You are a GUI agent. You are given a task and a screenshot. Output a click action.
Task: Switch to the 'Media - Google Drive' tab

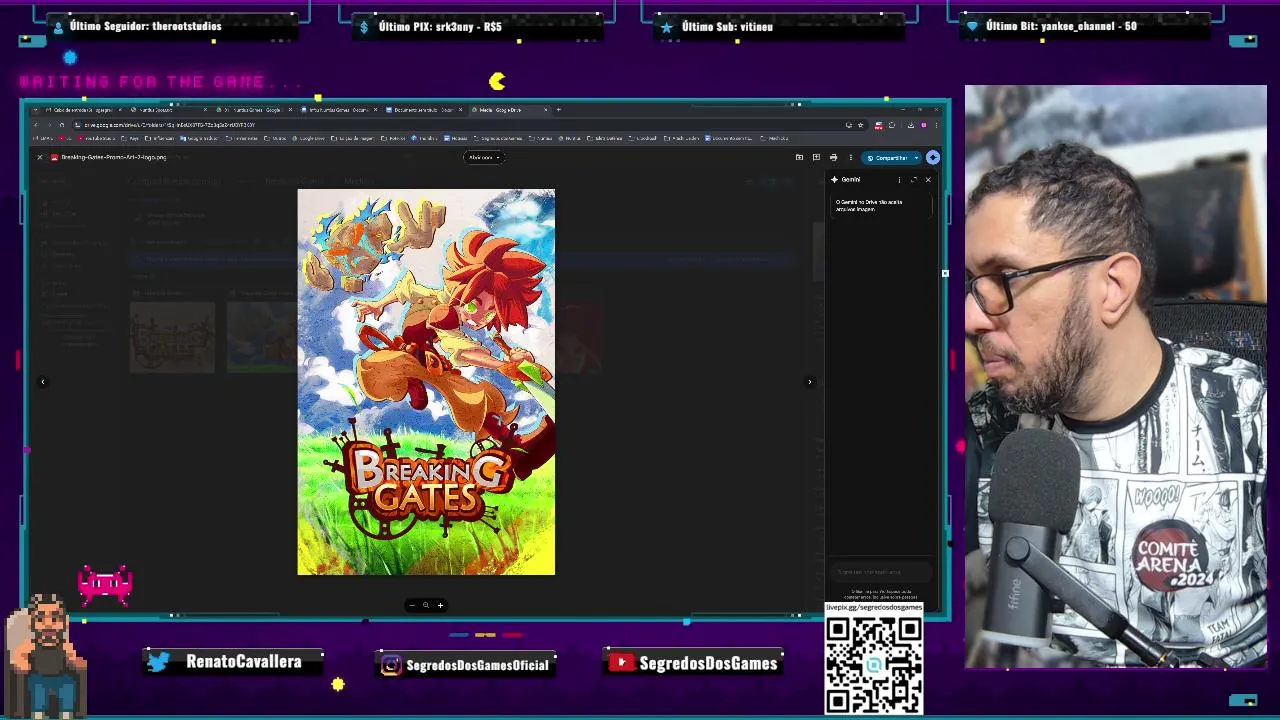508,110
